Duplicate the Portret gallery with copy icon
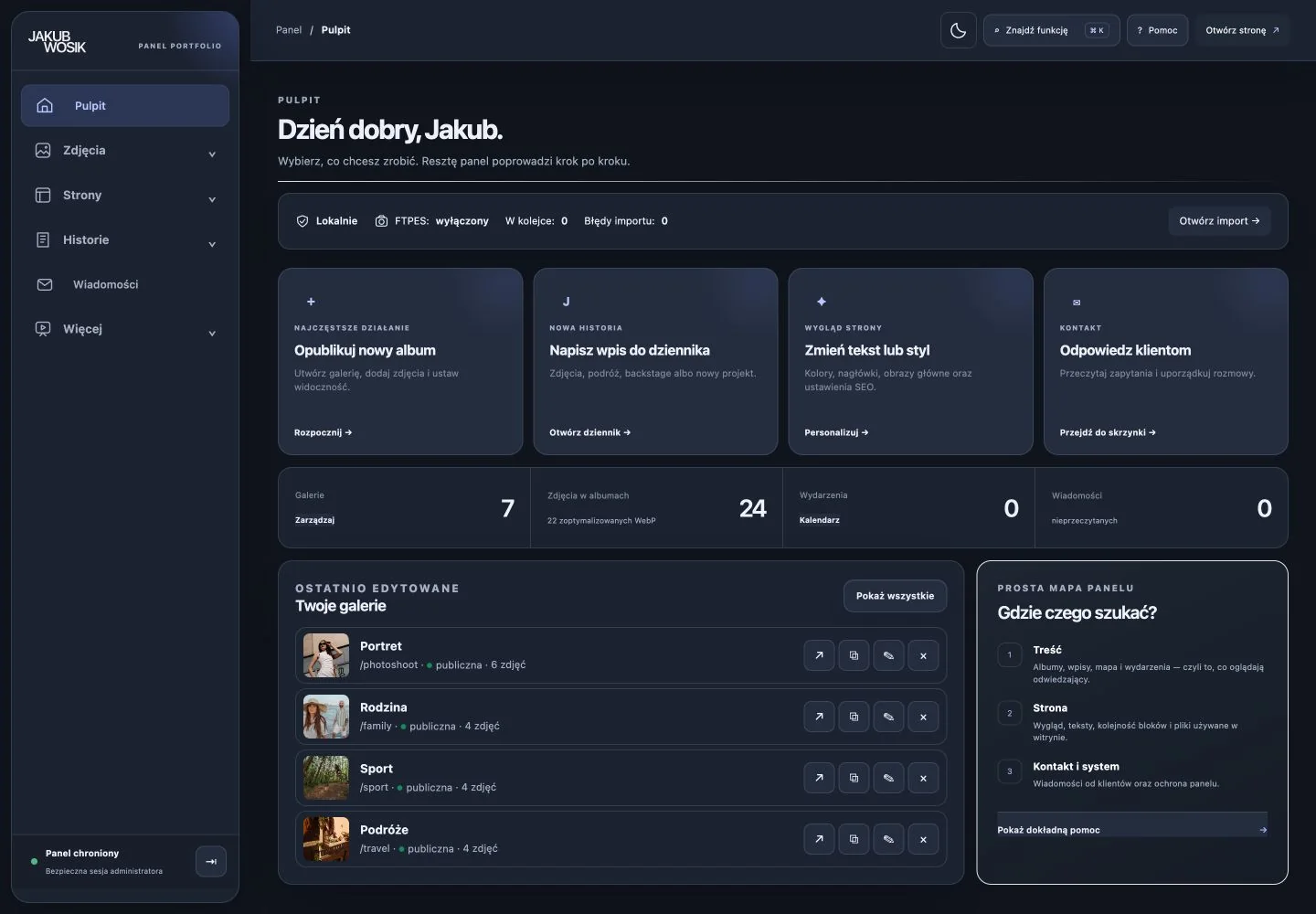Image resolution: width=1316 pixels, height=914 pixels. coord(854,655)
